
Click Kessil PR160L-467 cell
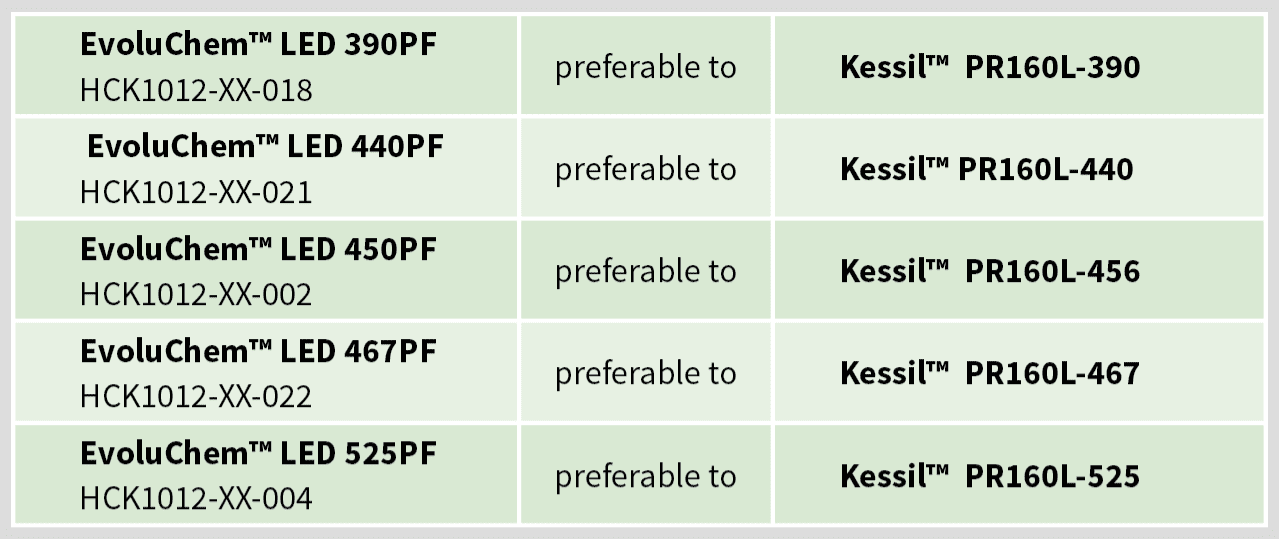[1018, 371]
